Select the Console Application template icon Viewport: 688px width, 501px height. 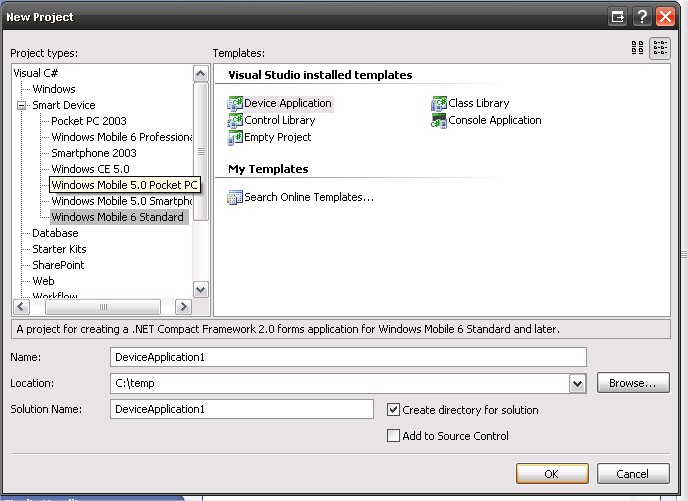(x=439, y=121)
